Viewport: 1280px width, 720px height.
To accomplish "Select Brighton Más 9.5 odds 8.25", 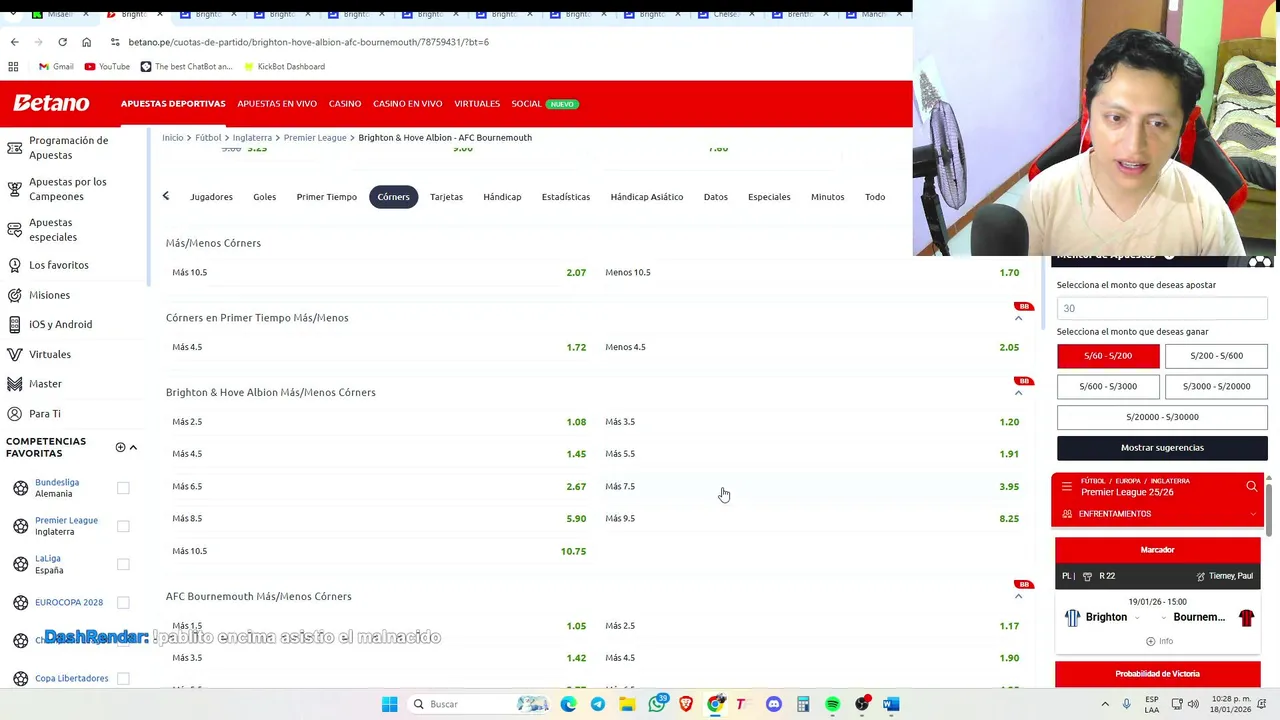I will pyautogui.click(x=812, y=518).
